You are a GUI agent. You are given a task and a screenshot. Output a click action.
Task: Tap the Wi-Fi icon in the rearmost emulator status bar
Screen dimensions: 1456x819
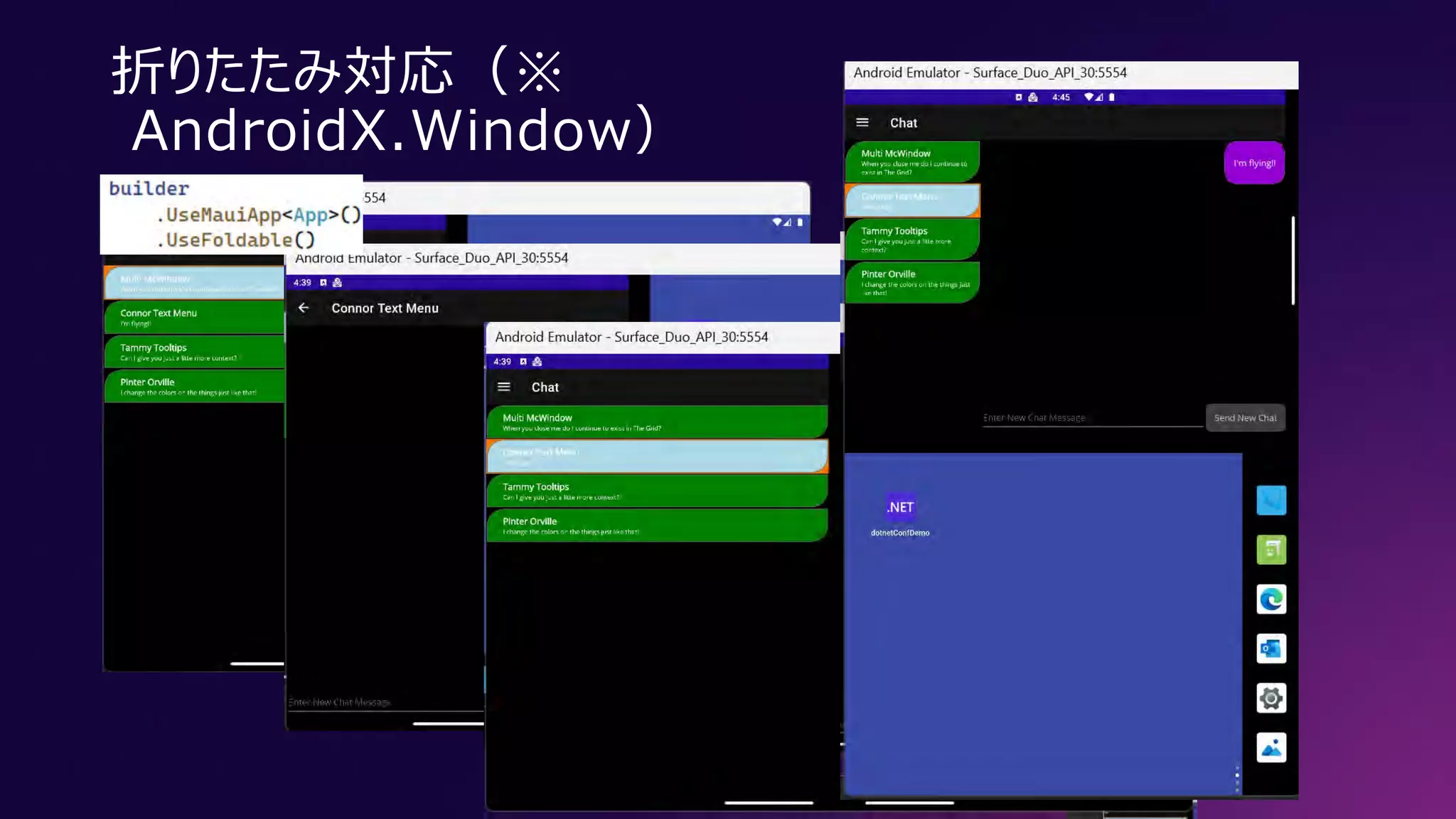click(x=777, y=222)
